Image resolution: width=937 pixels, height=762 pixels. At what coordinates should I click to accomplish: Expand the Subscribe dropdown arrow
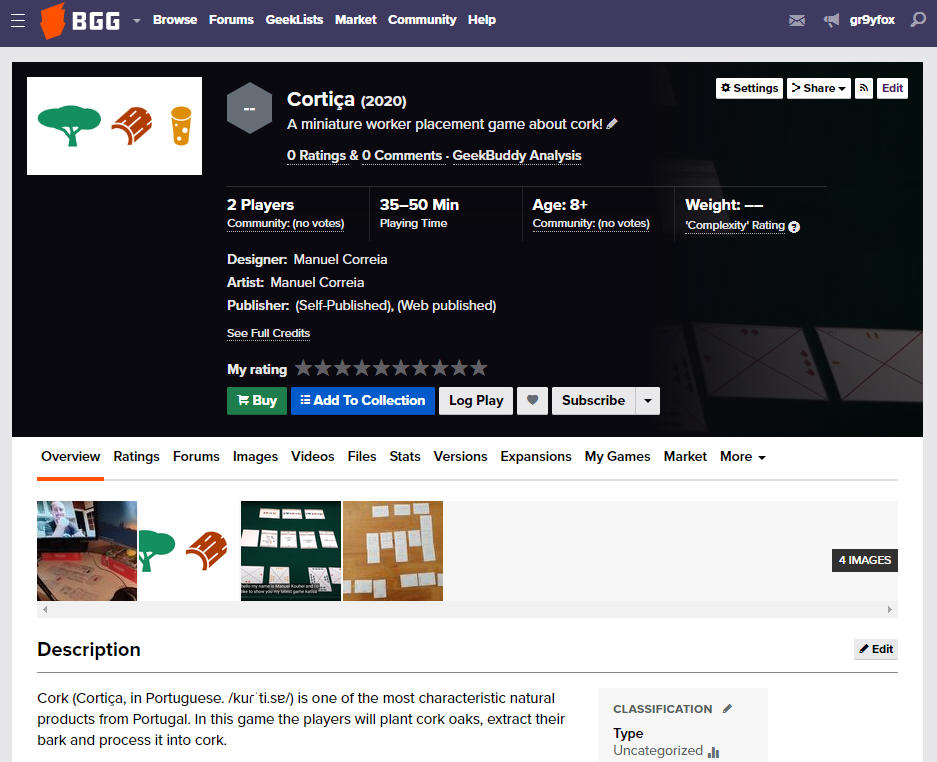[x=648, y=401]
